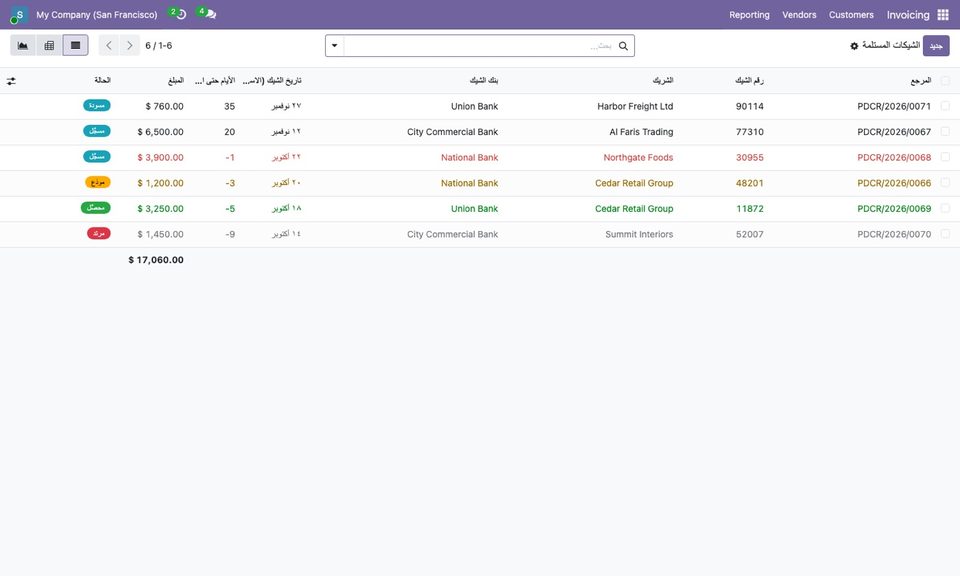Click the red status badge of $ 1,450.00 row
960x576 pixels.
click(x=99, y=234)
